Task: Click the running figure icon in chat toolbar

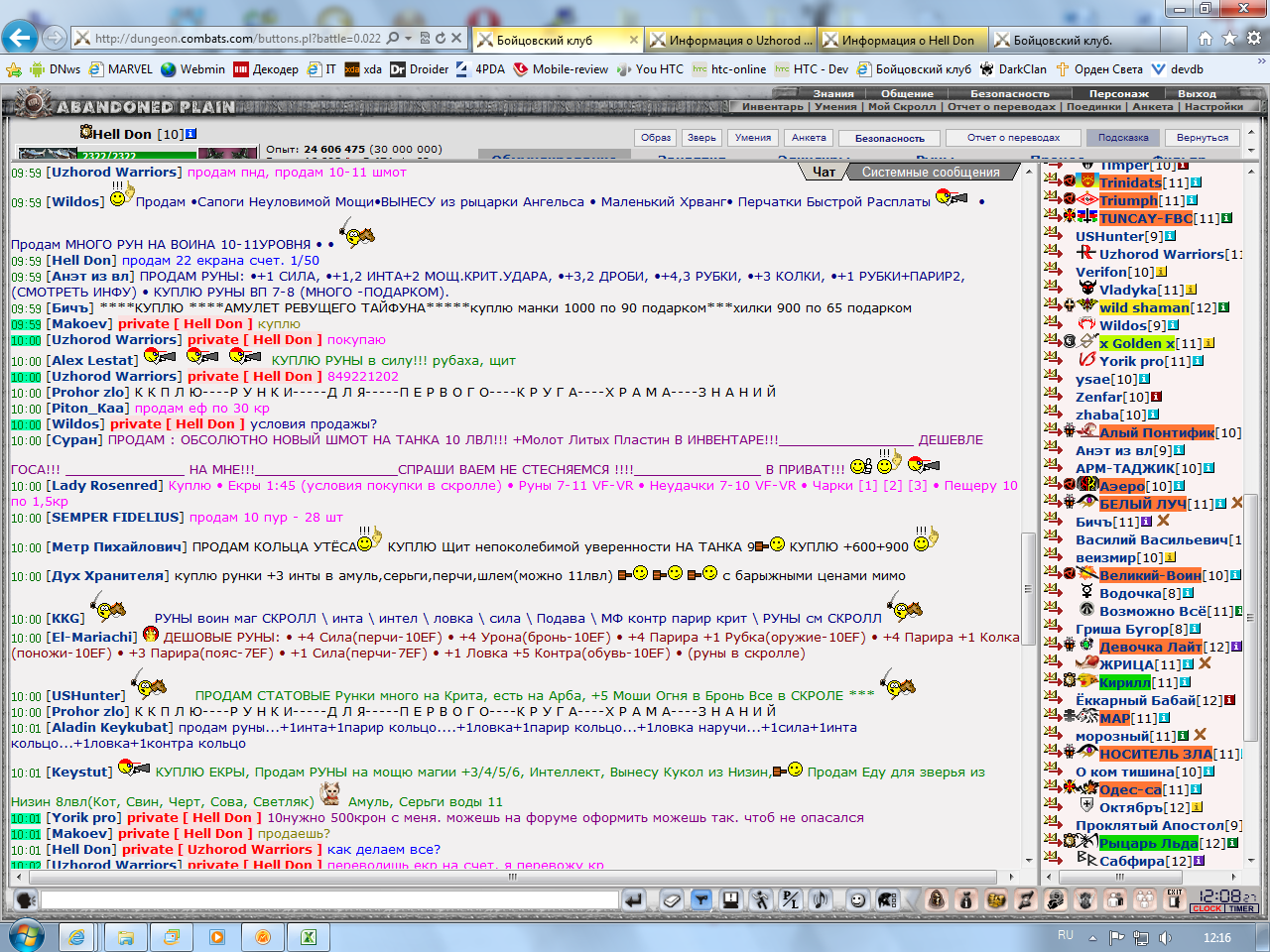Action: coord(761,899)
